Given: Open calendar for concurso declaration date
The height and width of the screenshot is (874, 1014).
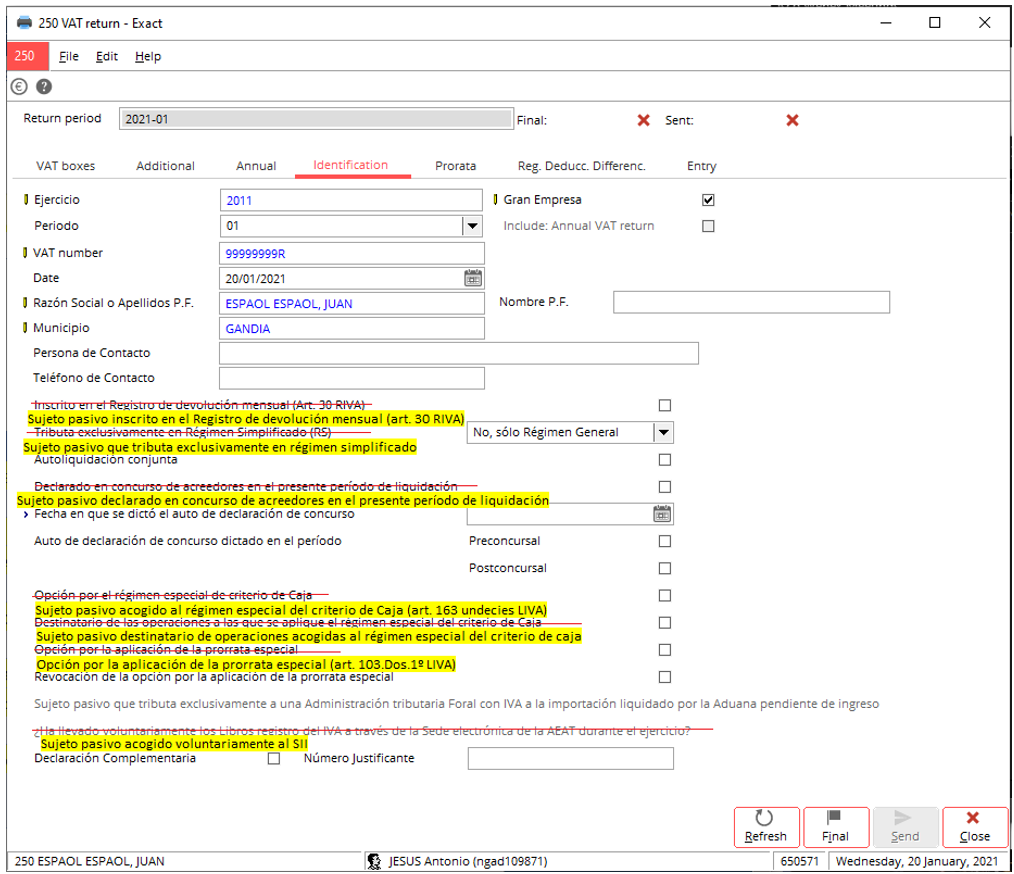Looking at the screenshot, I should (662, 514).
